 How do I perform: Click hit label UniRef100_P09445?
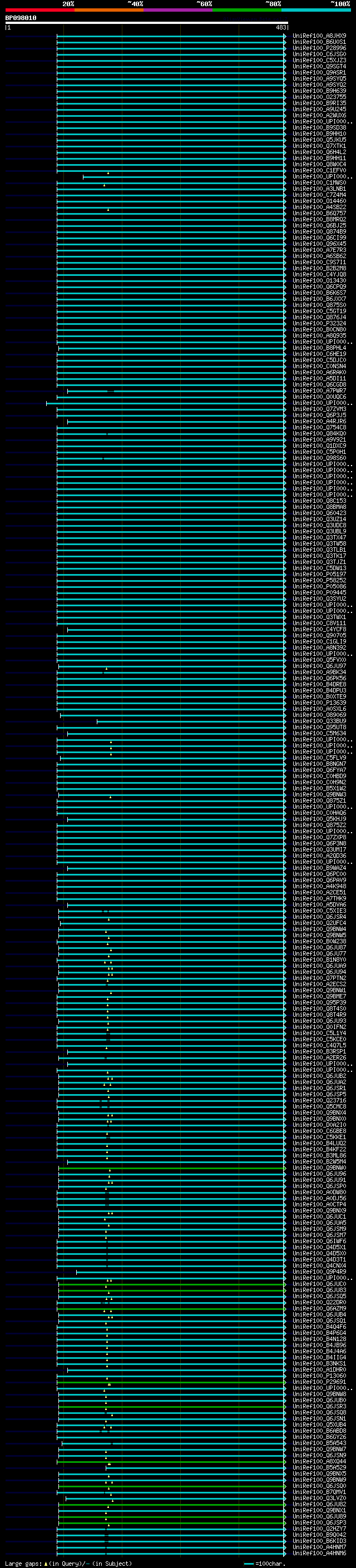tap(319, 593)
